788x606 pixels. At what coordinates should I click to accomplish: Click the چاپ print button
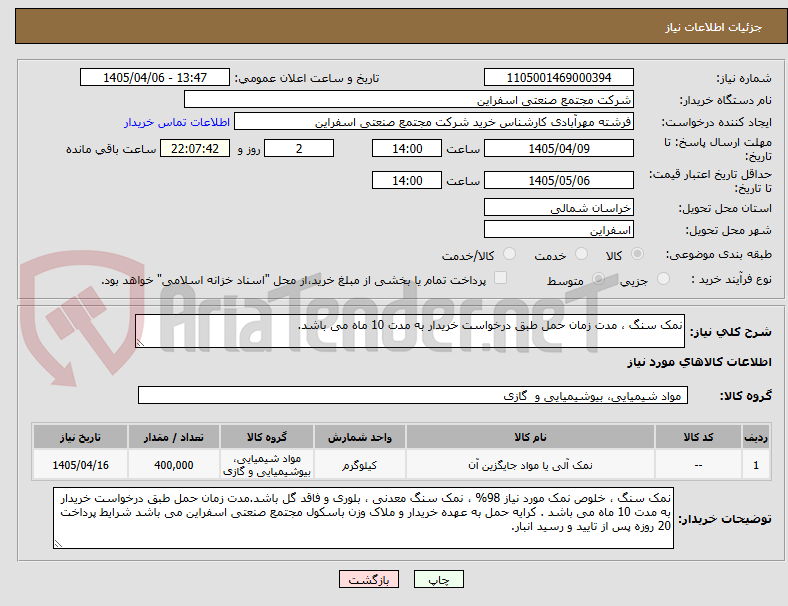(438, 579)
